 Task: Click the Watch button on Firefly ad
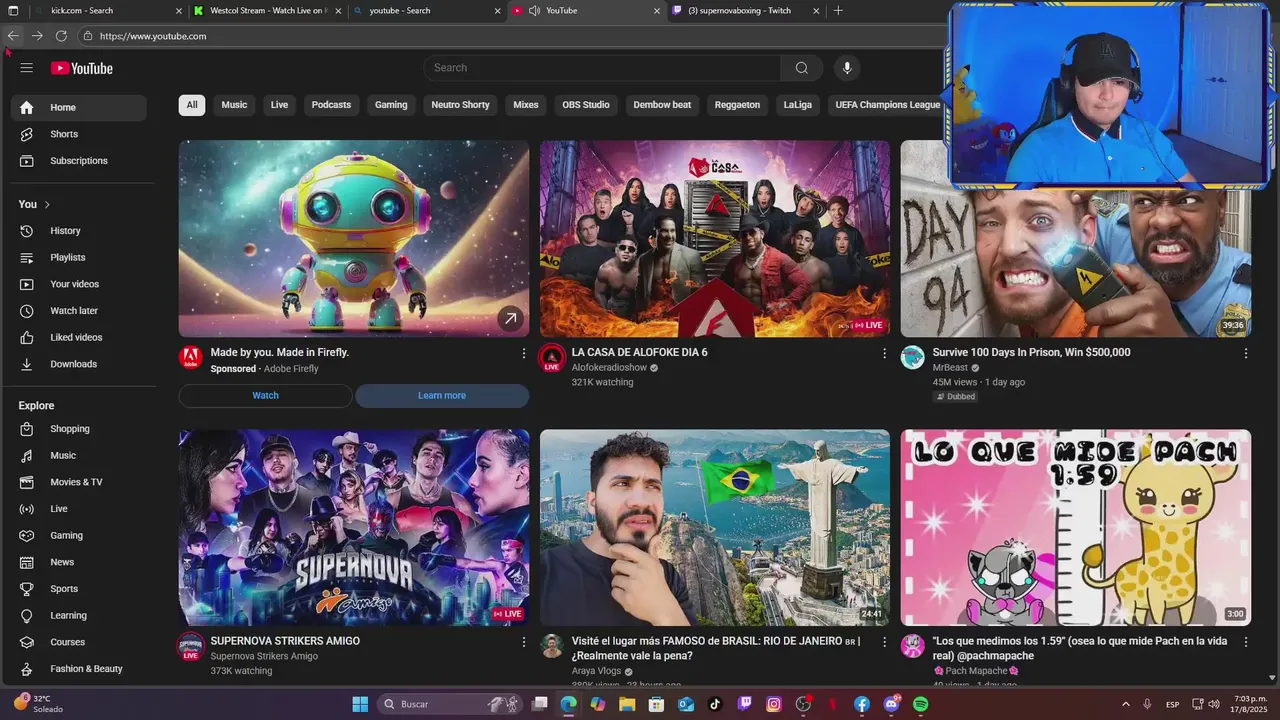click(265, 396)
